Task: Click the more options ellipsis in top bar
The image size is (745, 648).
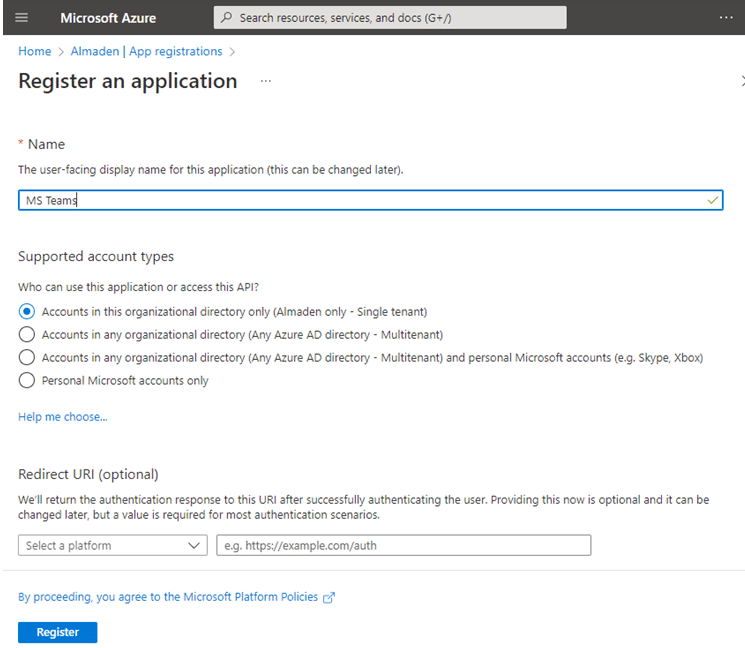Action: pyautogui.click(x=726, y=18)
